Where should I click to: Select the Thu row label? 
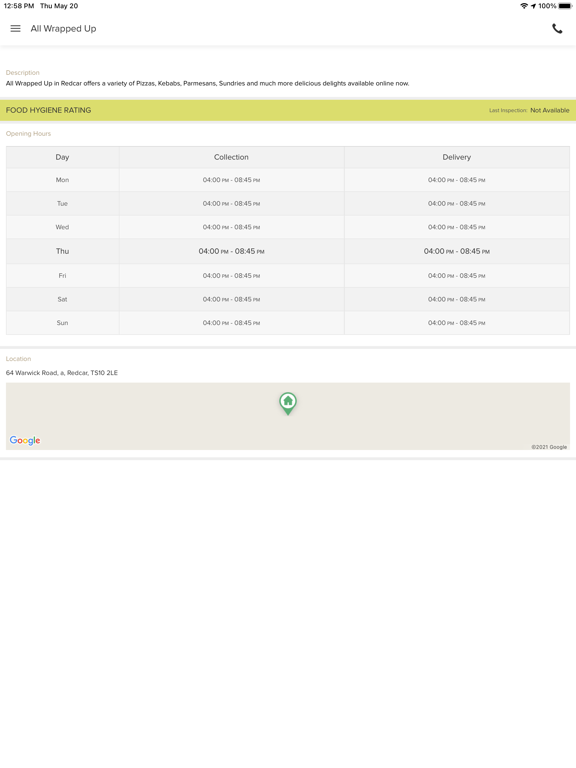point(62,251)
